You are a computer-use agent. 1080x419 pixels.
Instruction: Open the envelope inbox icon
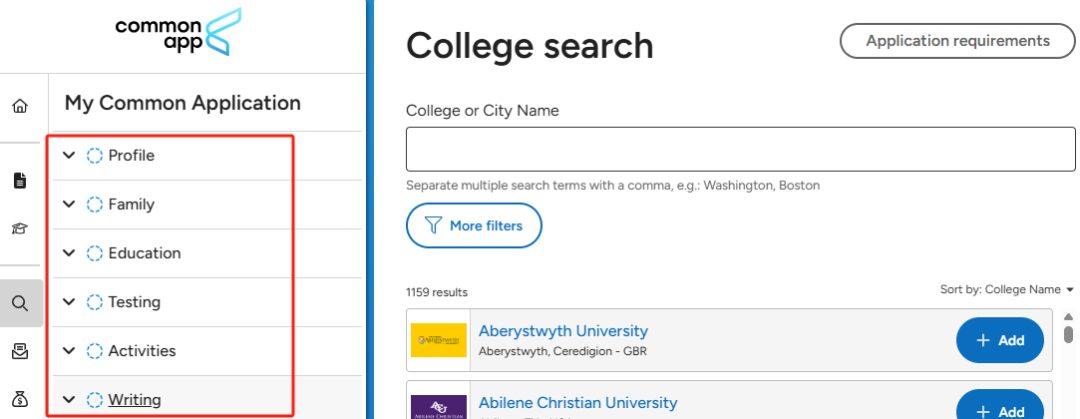pos(20,351)
